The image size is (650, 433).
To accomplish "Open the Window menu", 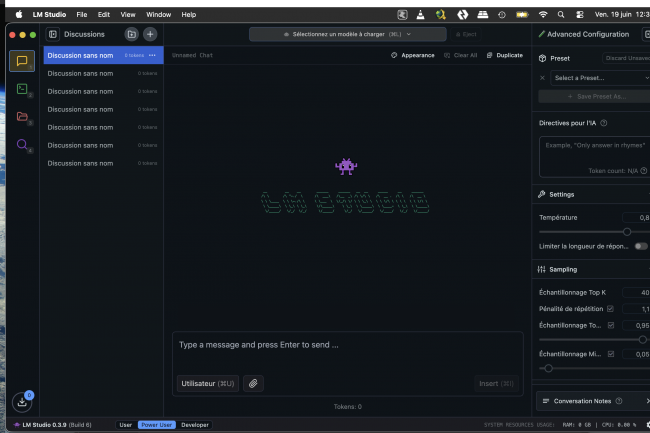I will point(158,15).
